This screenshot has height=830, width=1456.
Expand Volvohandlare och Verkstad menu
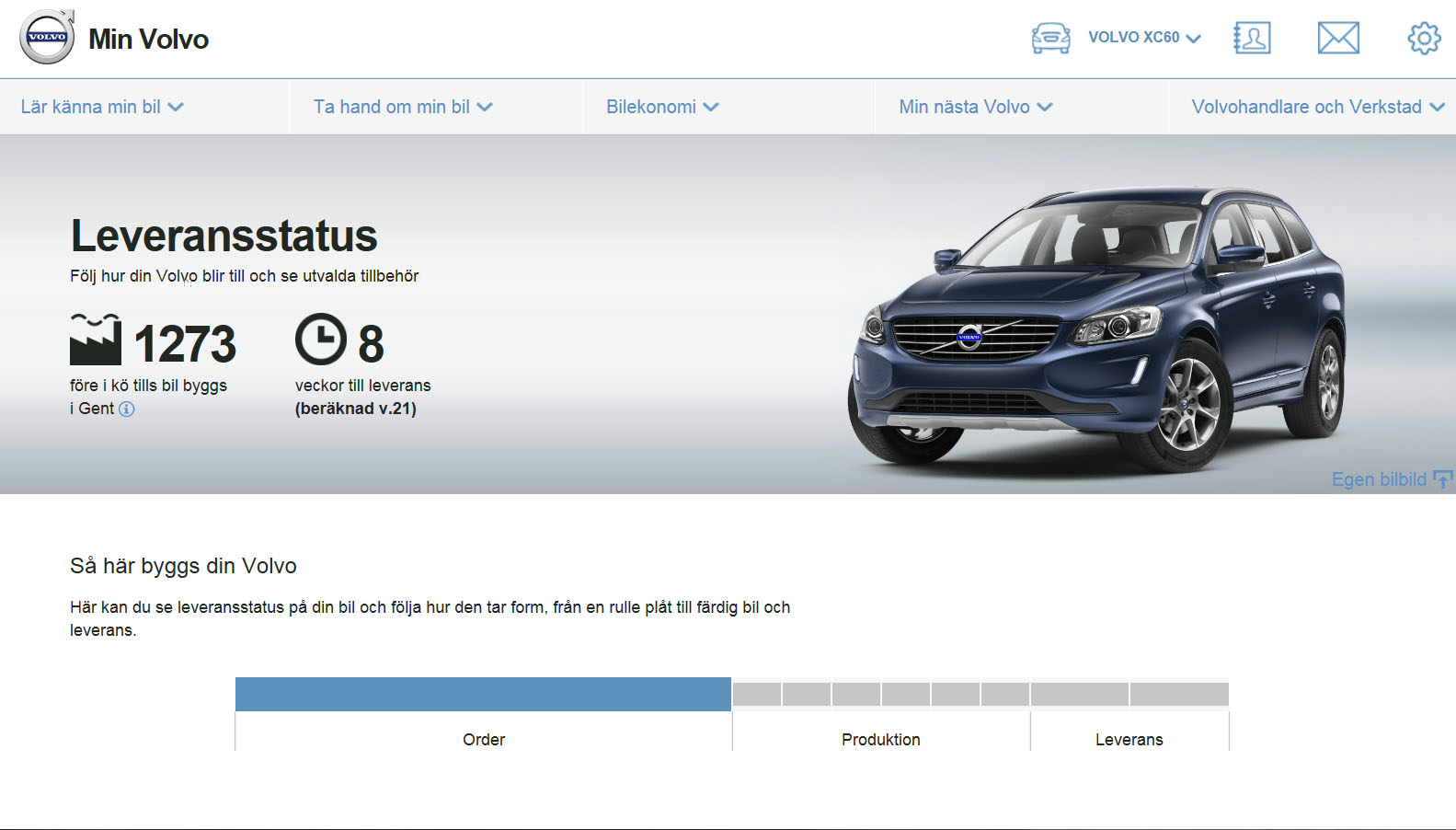point(1317,107)
